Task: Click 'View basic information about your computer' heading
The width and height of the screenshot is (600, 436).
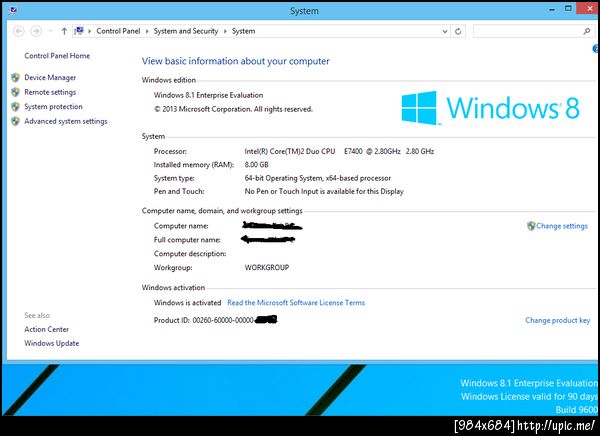Action: point(235,61)
